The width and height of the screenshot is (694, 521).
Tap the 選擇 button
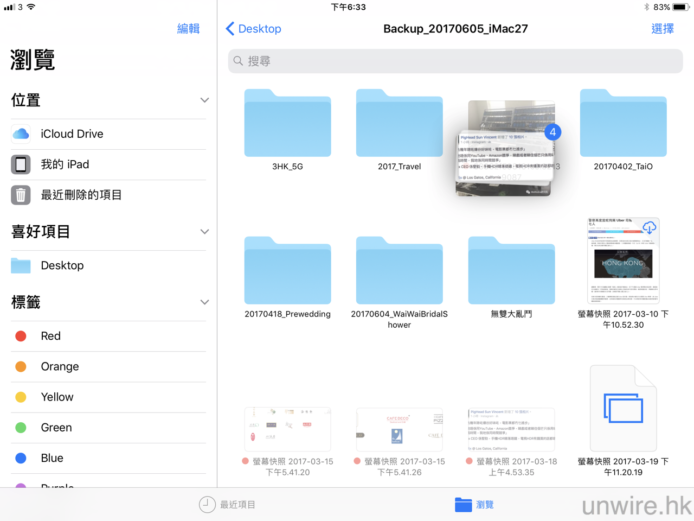pyautogui.click(x=662, y=29)
